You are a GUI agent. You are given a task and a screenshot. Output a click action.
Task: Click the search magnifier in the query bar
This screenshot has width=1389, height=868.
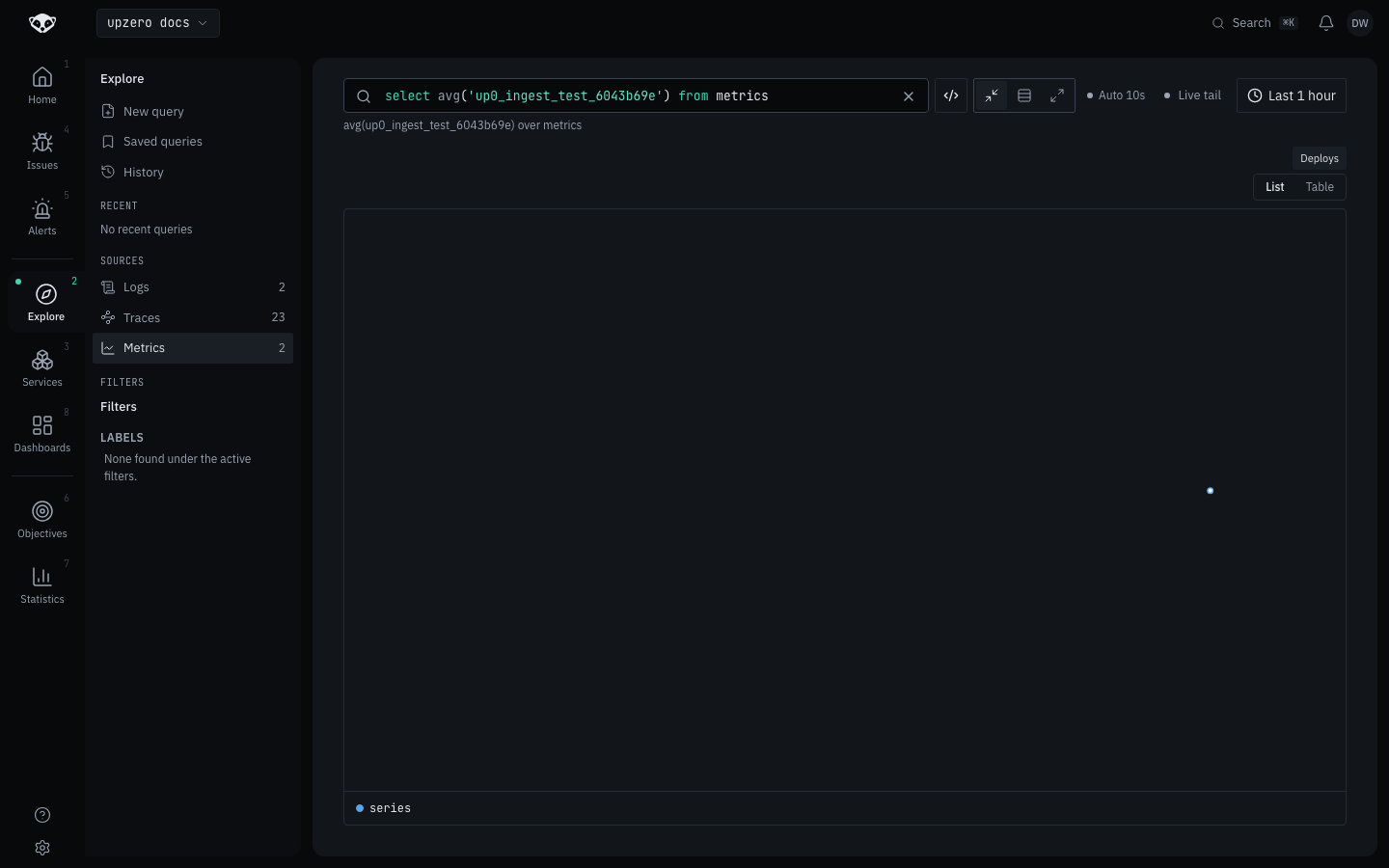point(364,95)
